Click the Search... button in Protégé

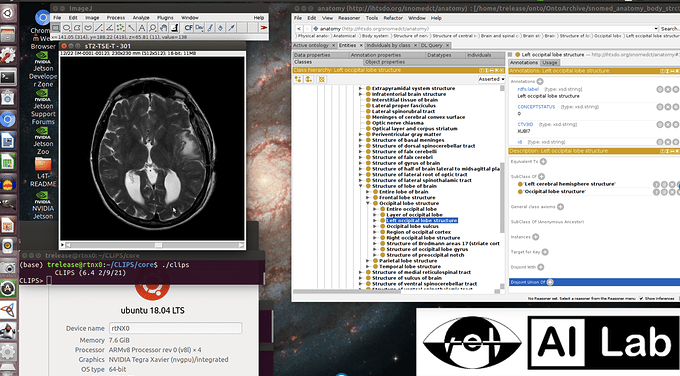click(x=670, y=29)
